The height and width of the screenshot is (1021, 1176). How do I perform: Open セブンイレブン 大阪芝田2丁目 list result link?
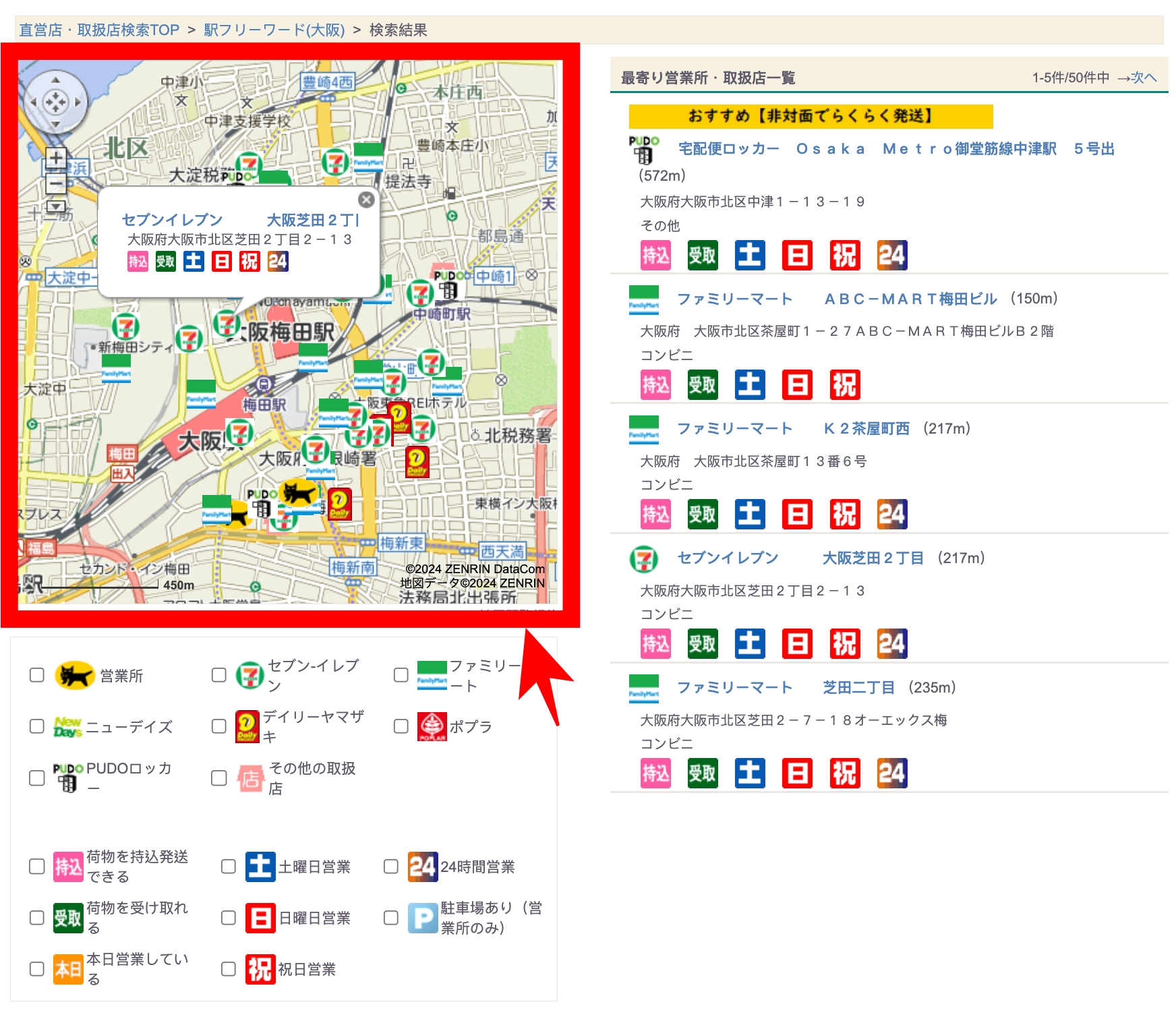800,558
